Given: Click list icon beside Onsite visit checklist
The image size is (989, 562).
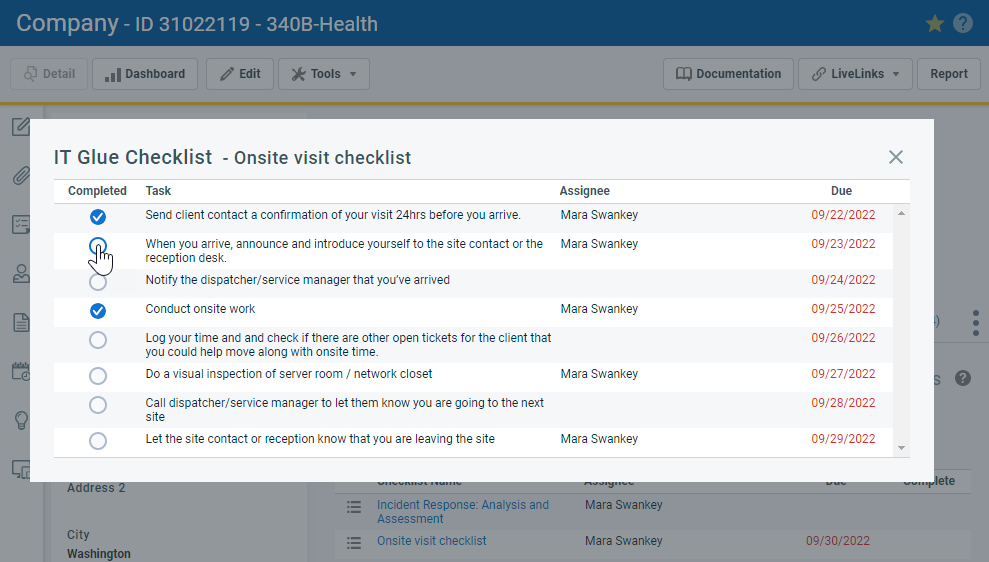Looking at the screenshot, I should [353, 542].
